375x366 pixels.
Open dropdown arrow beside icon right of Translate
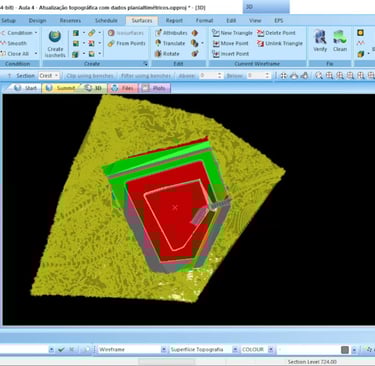coord(202,43)
